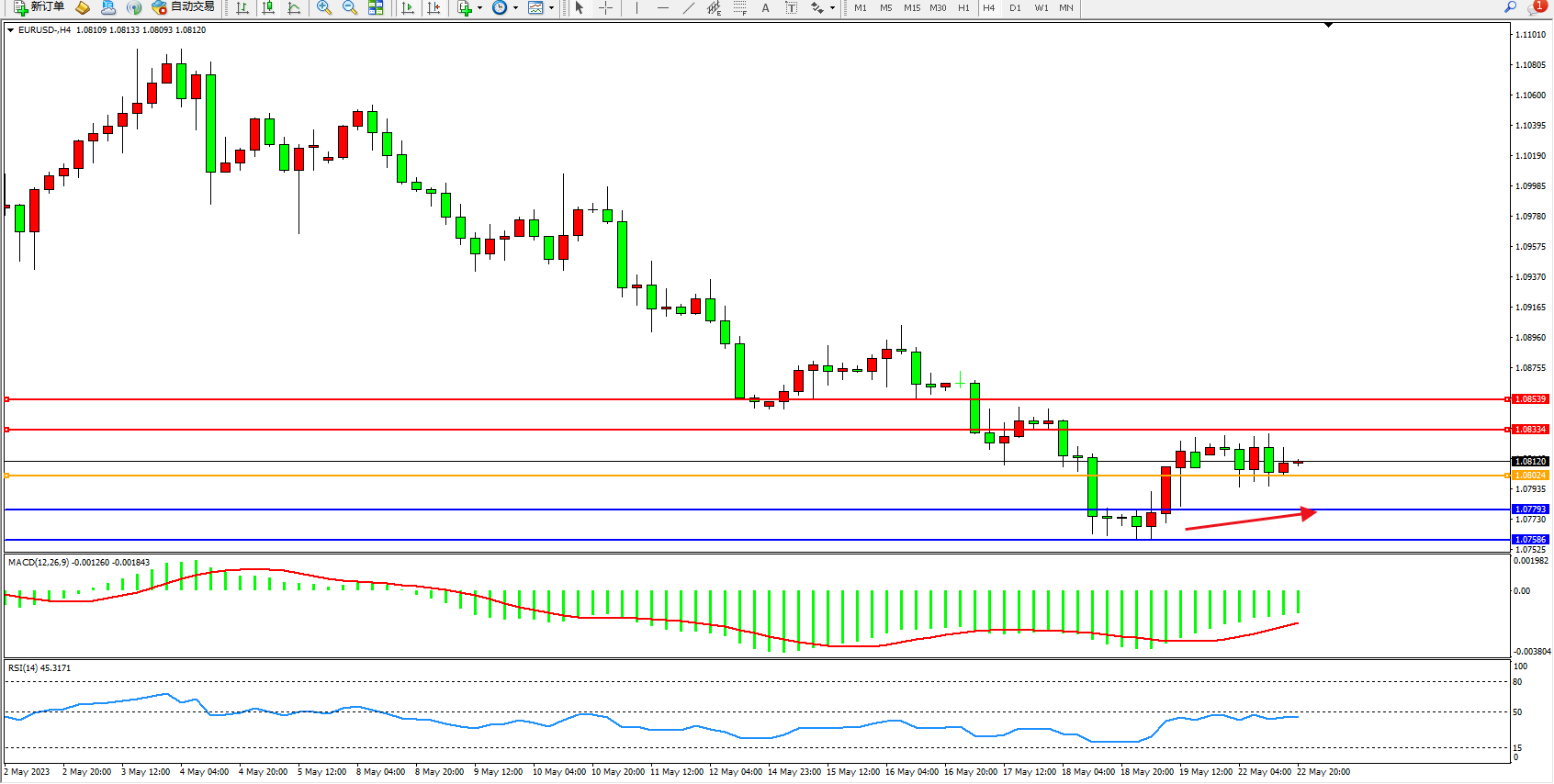Switch chart to line chart mode
1554x784 pixels.
[x=294, y=7]
